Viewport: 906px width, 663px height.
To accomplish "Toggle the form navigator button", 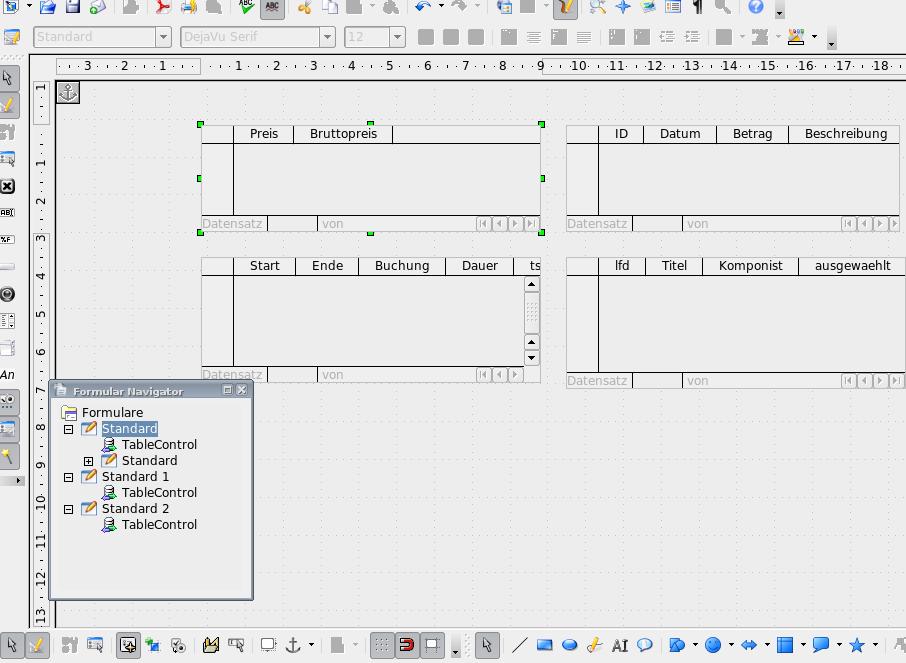I will tap(128, 645).
